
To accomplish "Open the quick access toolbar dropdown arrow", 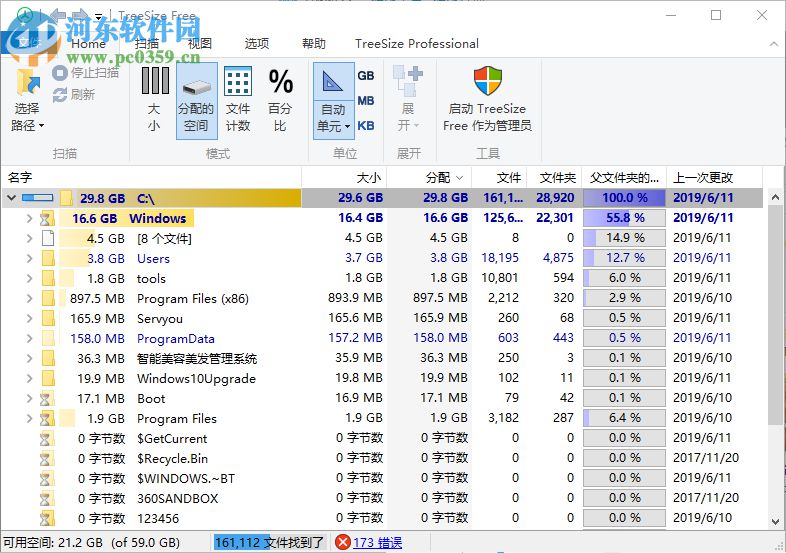I will pyautogui.click(x=99, y=16).
